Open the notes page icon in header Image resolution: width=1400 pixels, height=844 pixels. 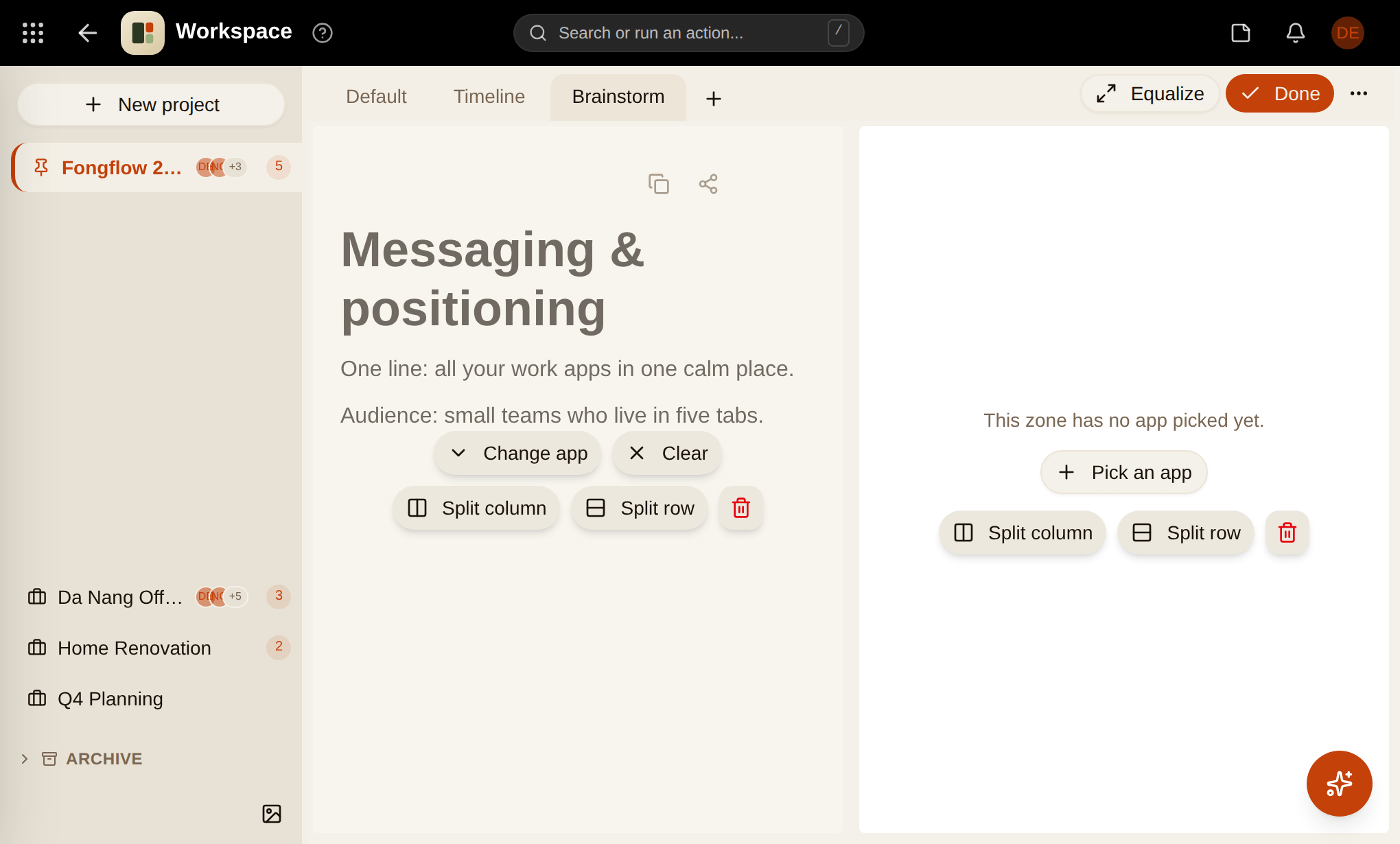pyautogui.click(x=1241, y=33)
